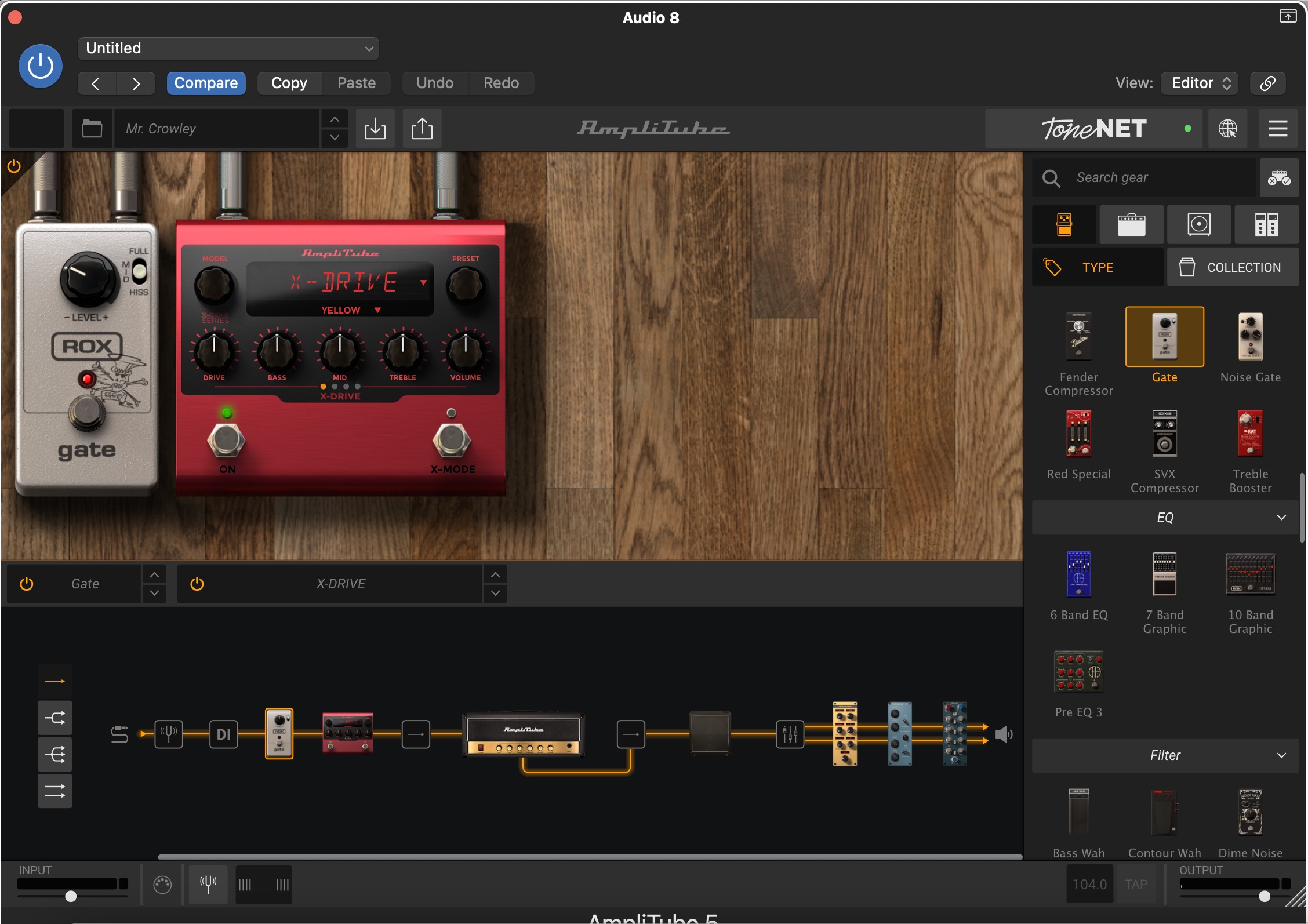Switch to the COLLECTION tab
This screenshot has width=1308, height=924.
pos(1233,267)
